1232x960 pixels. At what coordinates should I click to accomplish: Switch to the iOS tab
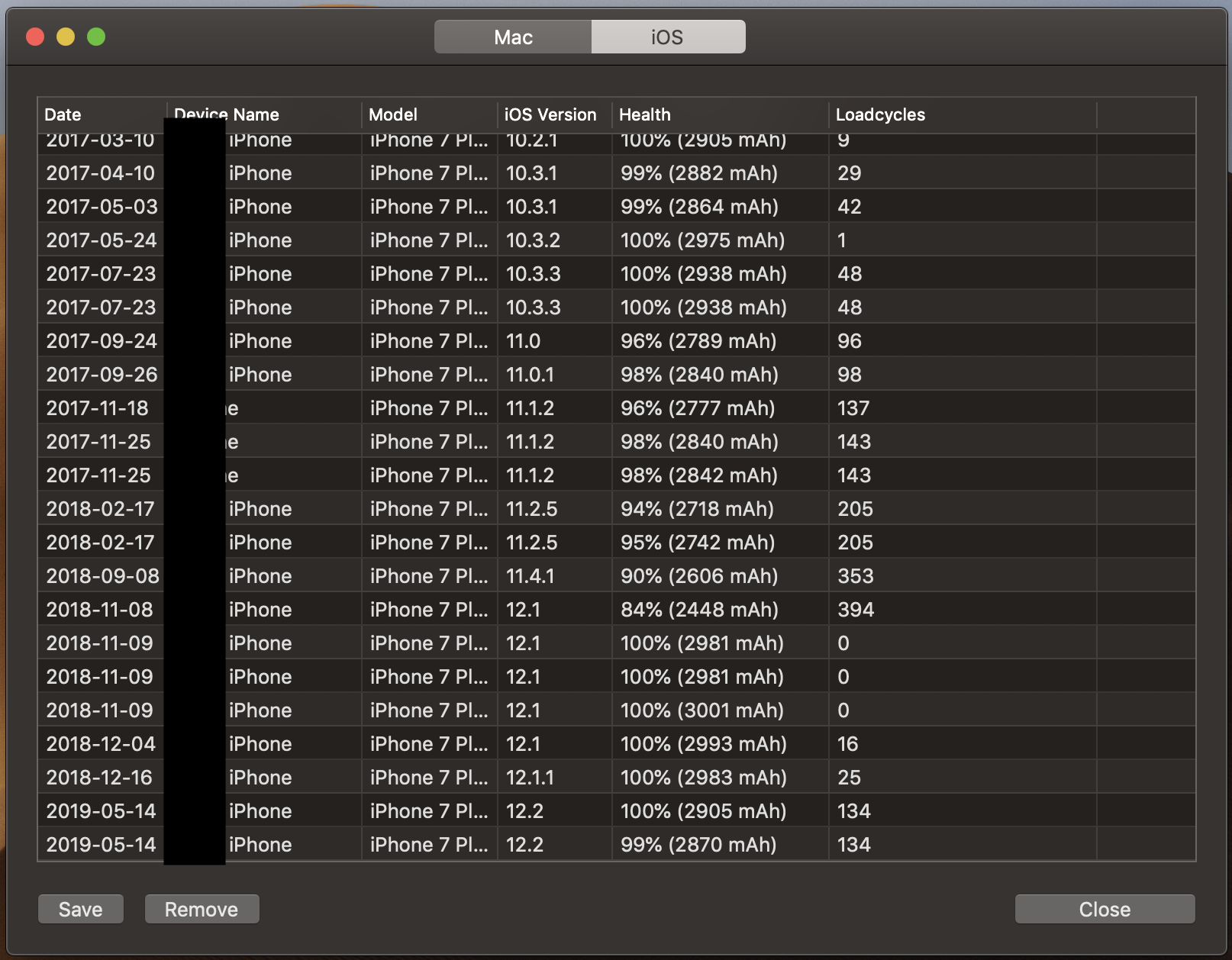point(668,37)
